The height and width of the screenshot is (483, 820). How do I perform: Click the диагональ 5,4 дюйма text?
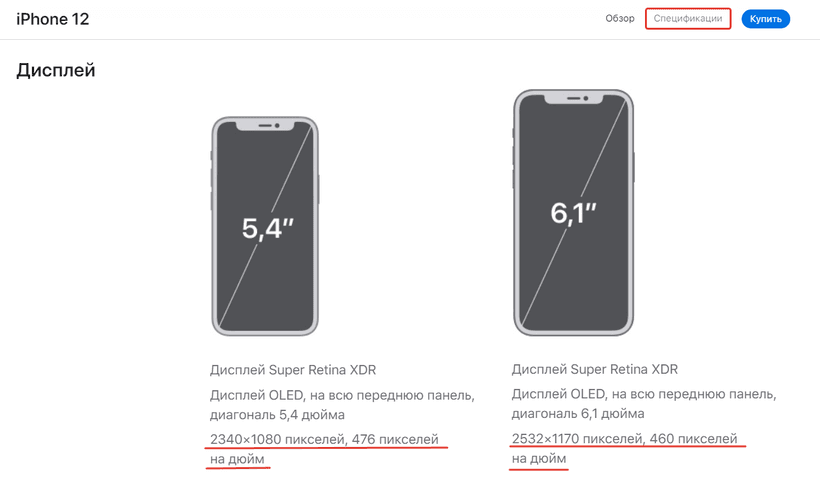pos(277,415)
